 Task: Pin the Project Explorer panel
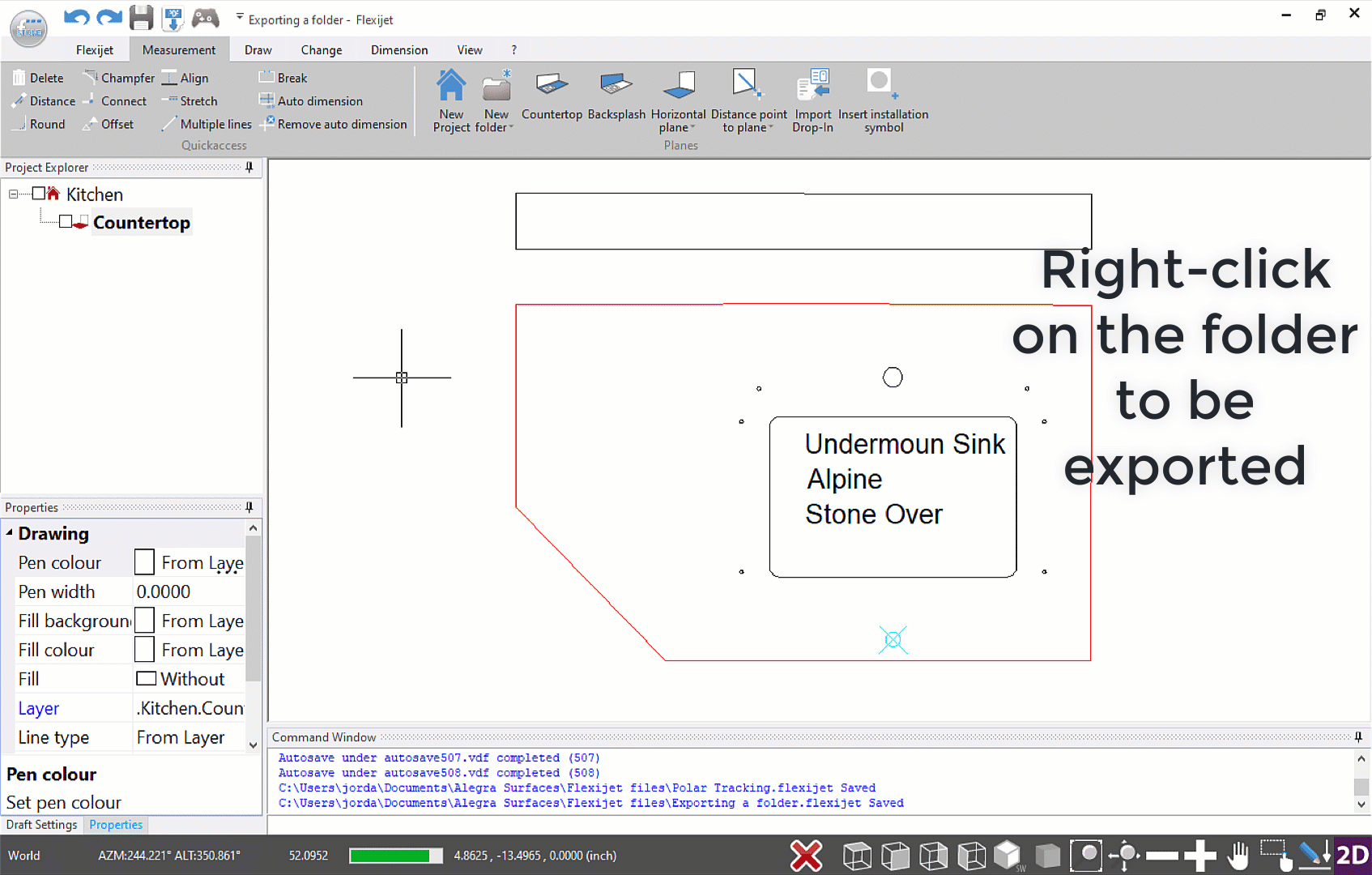[249, 168]
